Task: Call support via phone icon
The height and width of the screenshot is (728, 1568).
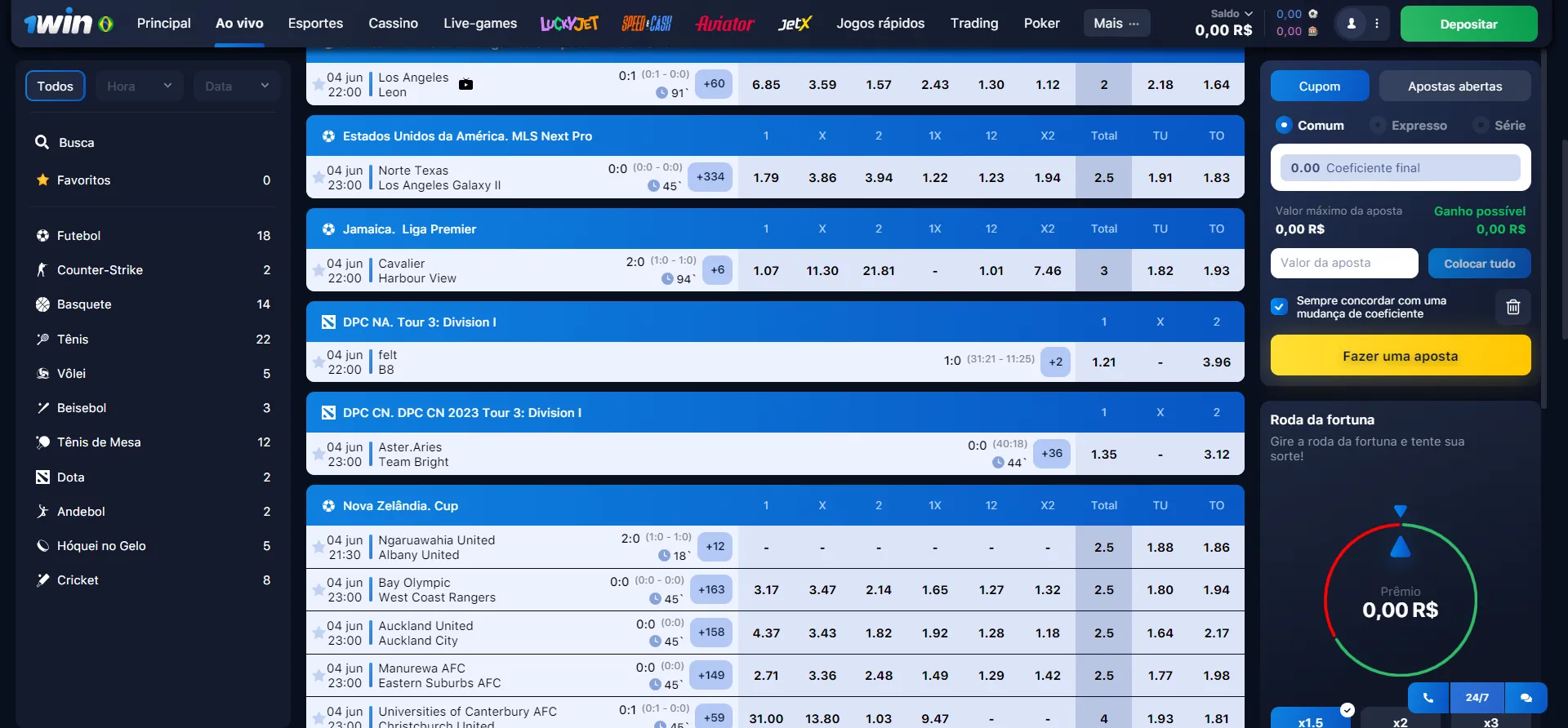Action: (1428, 698)
